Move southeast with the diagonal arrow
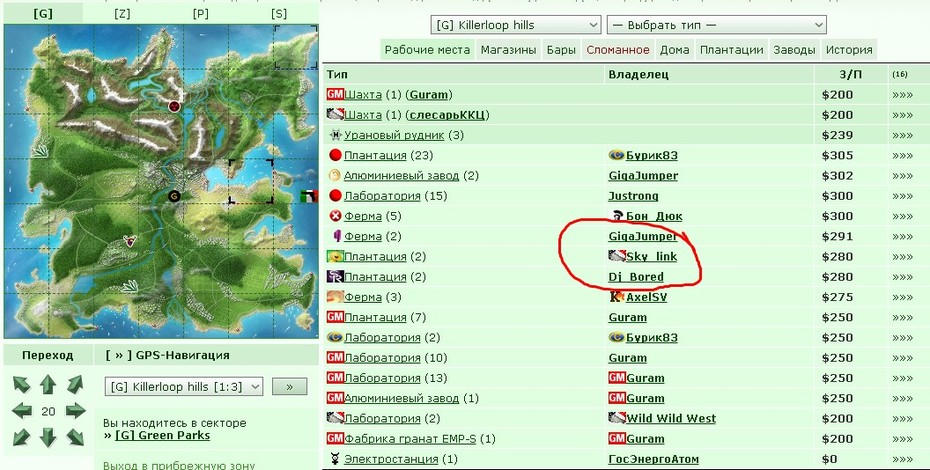The height and width of the screenshot is (470, 930). point(75,437)
